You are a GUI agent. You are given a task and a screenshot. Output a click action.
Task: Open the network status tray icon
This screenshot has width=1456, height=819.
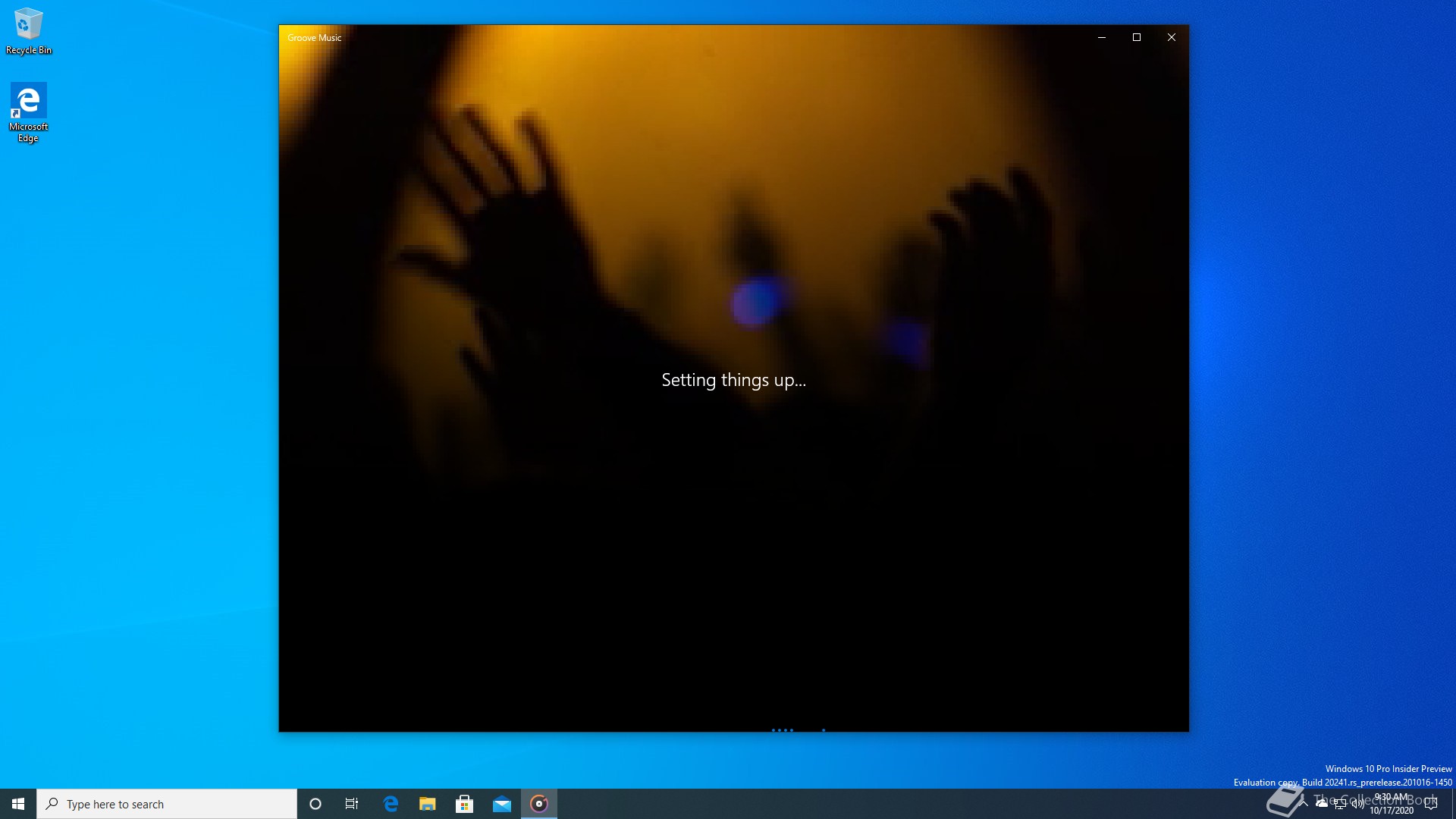1340,804
